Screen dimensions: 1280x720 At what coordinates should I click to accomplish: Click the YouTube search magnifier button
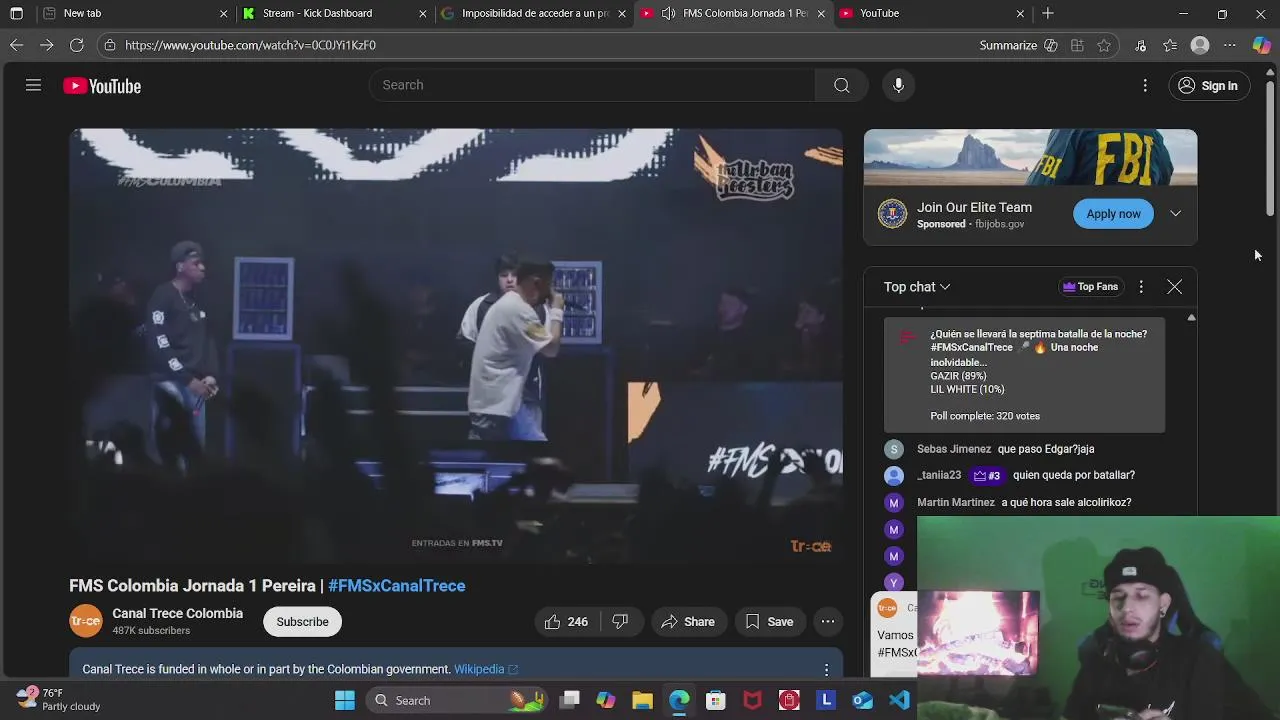pos(842,85)
